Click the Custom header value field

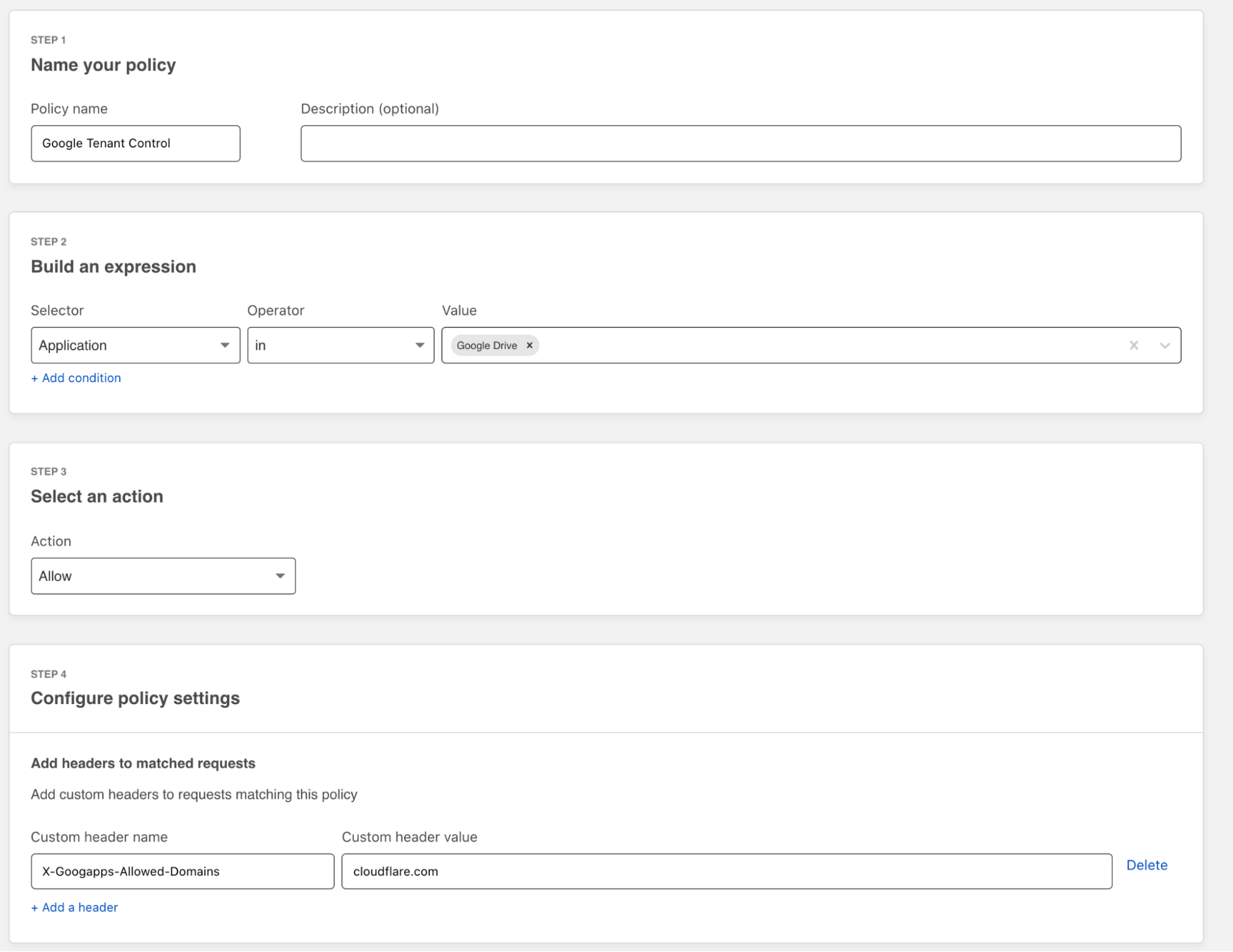(x=727, y=871)
